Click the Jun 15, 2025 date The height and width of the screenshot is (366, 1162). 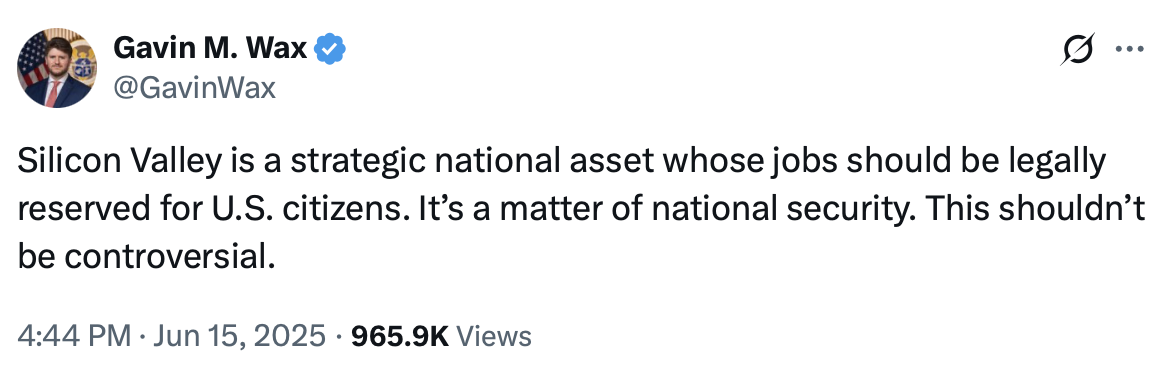(x=239, y=336)
